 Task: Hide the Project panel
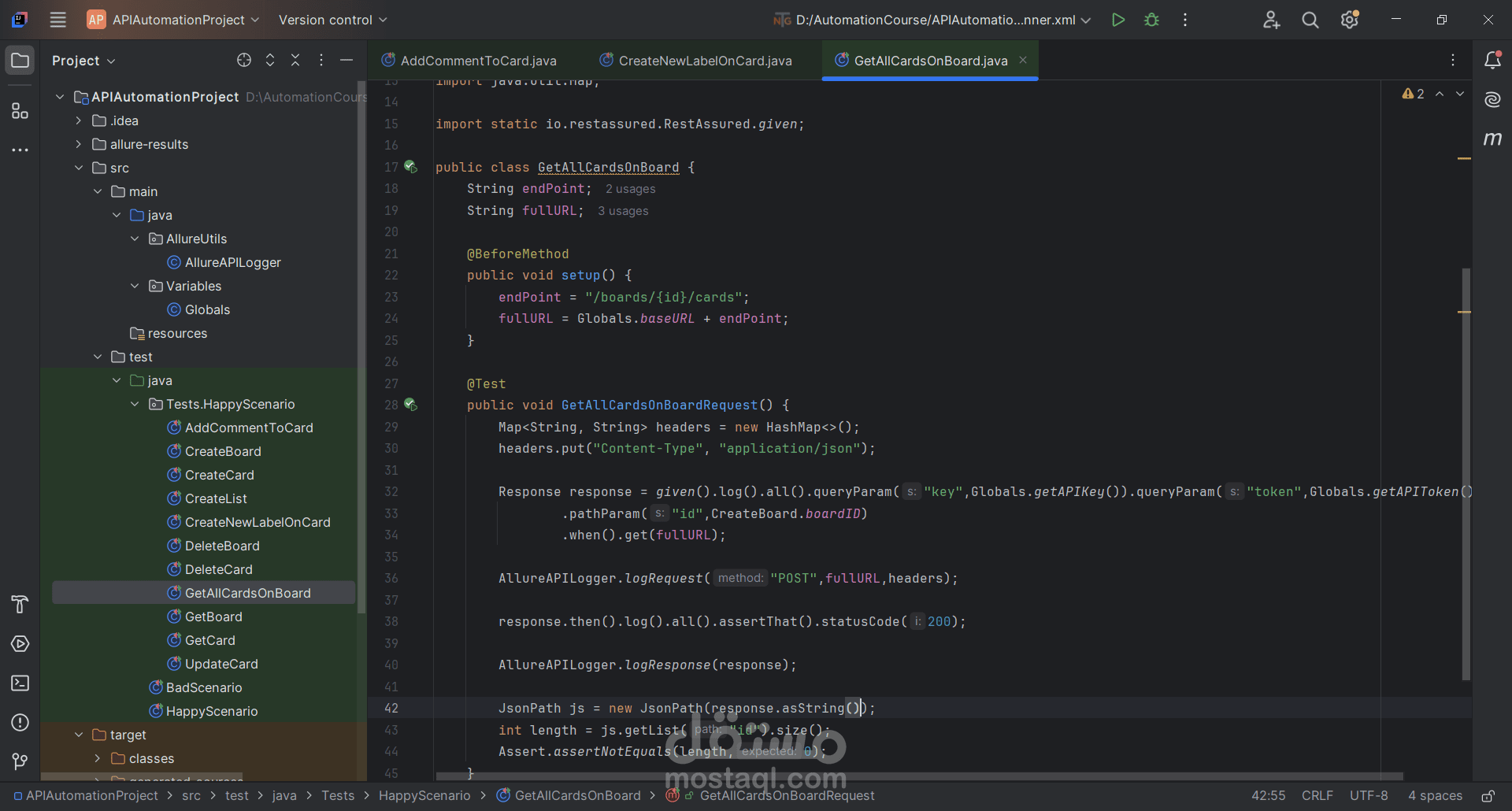tap(346, 60)
